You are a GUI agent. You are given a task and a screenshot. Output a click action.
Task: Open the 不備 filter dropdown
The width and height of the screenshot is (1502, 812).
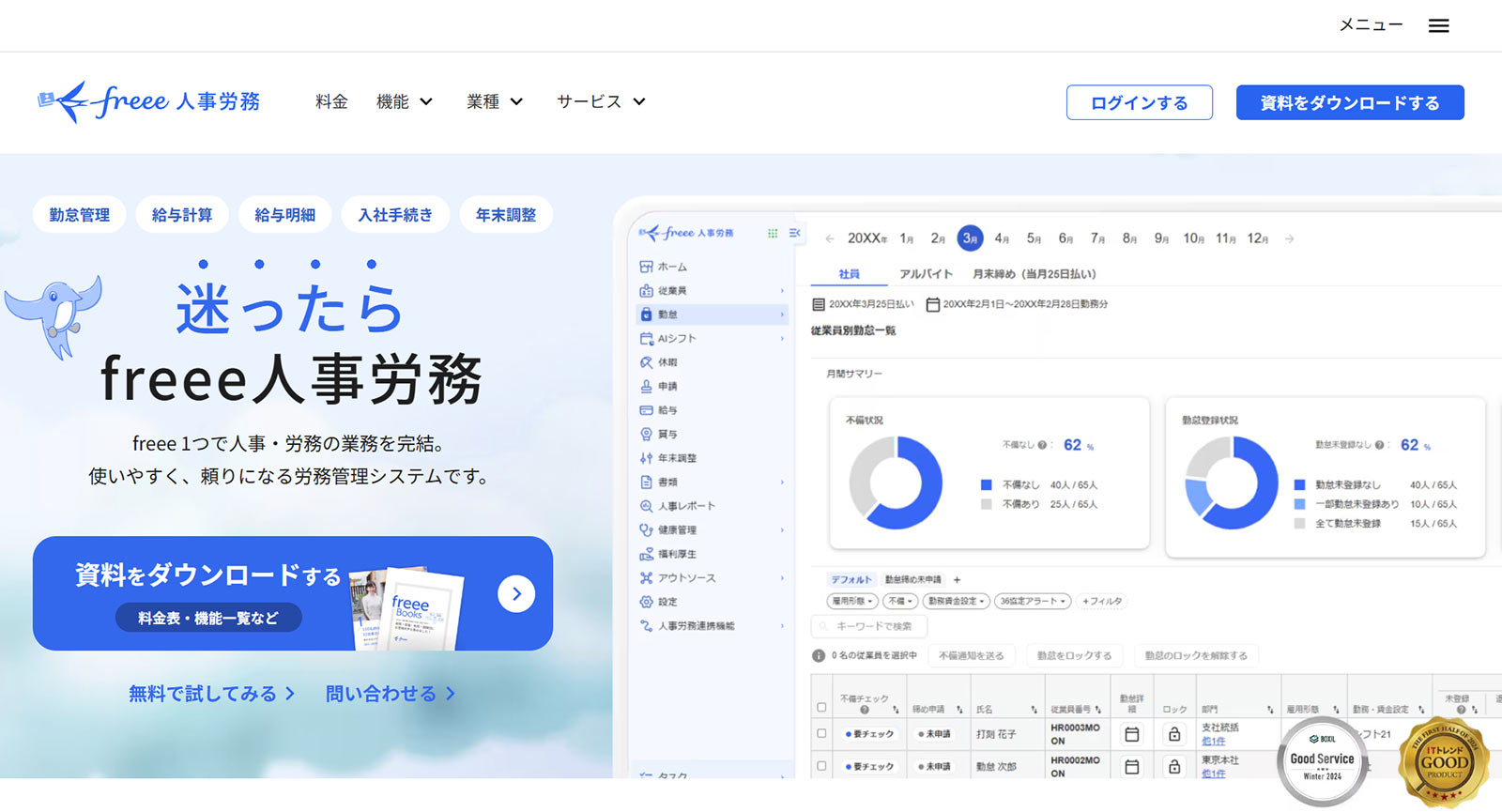901,601
